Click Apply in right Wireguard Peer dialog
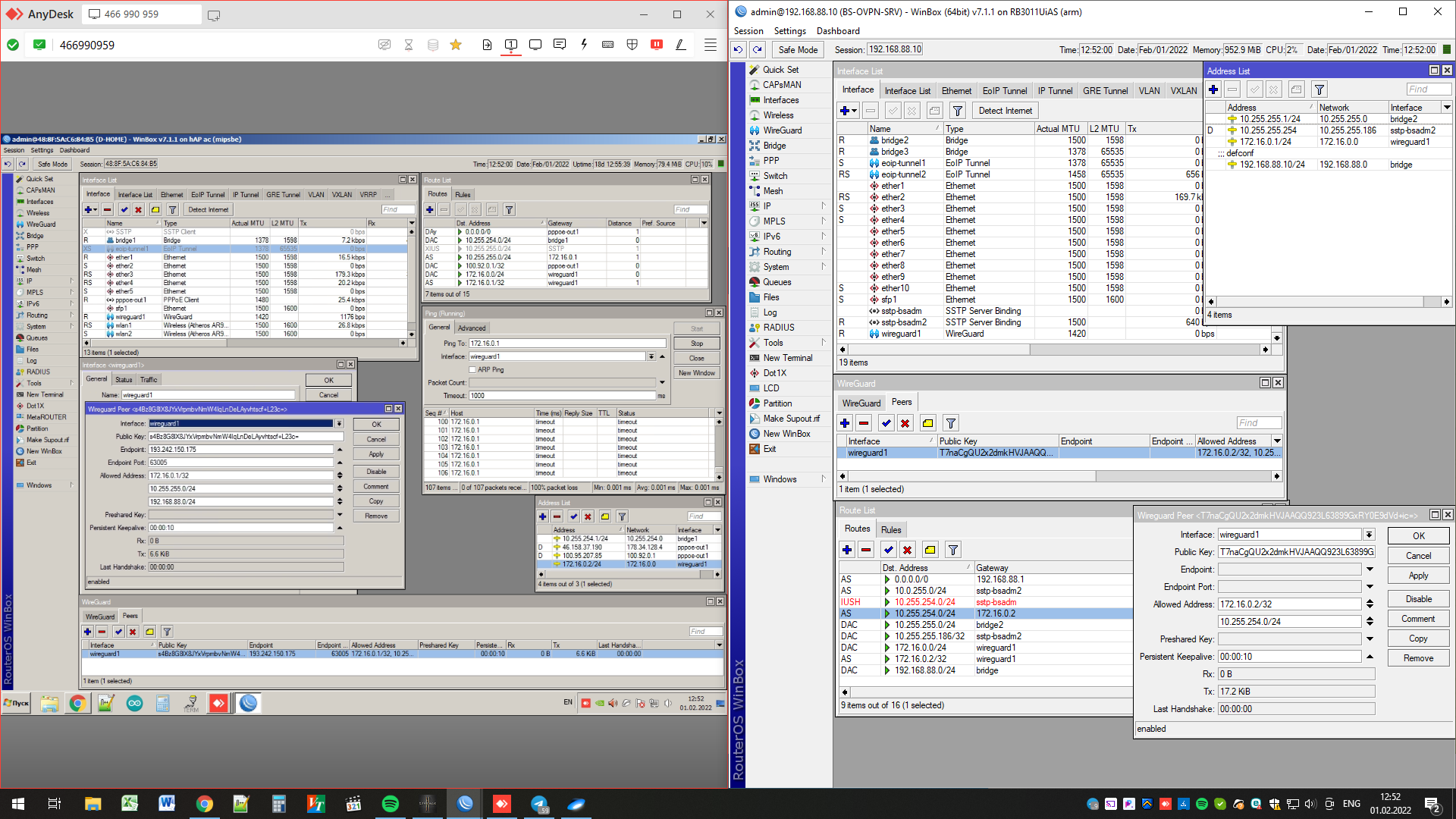The image size is (1456, 819). point(1418,576)
